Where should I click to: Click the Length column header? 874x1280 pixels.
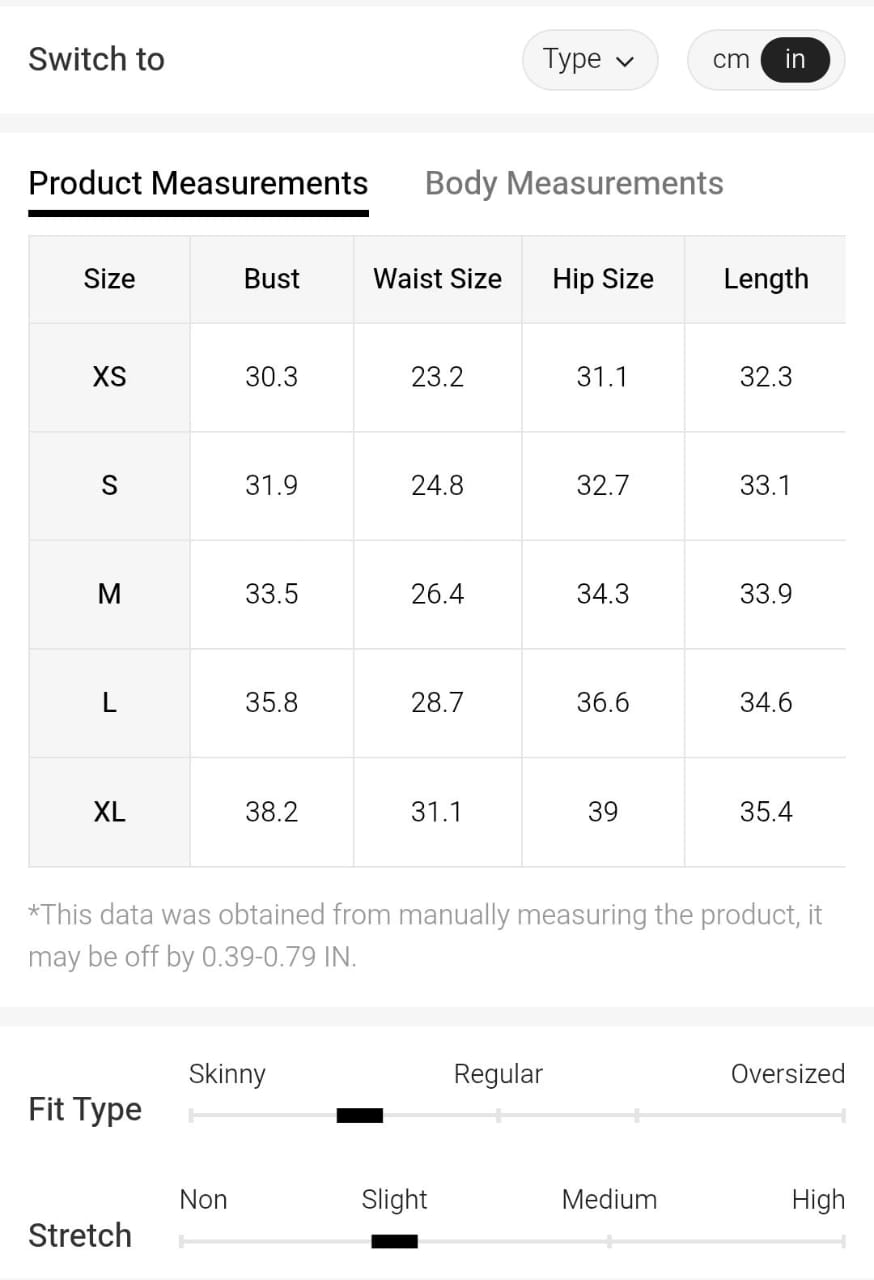pyautogui.click(x=766, y=279)
